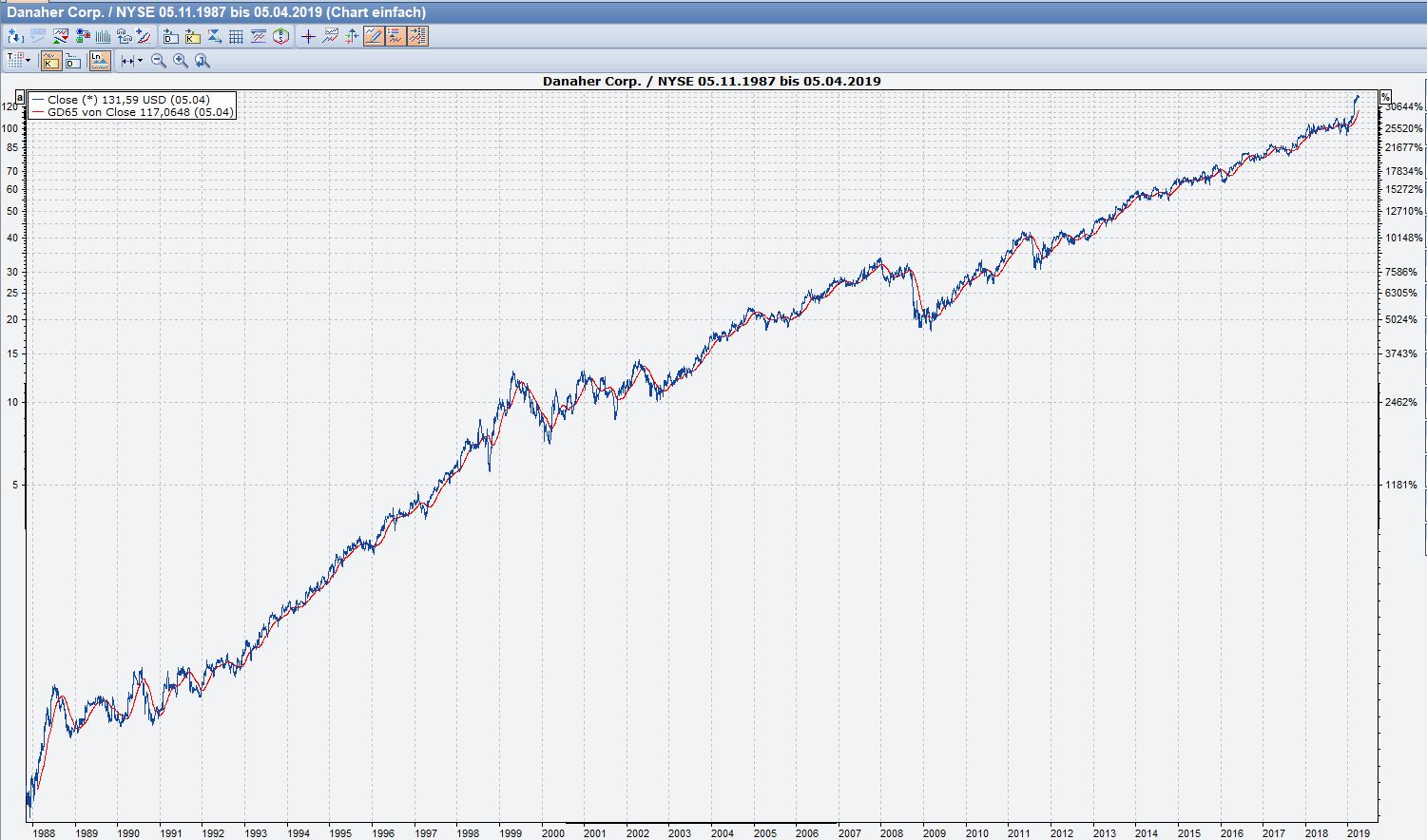Toggle the pencil drawing-on-chart button

pos(374,36)
